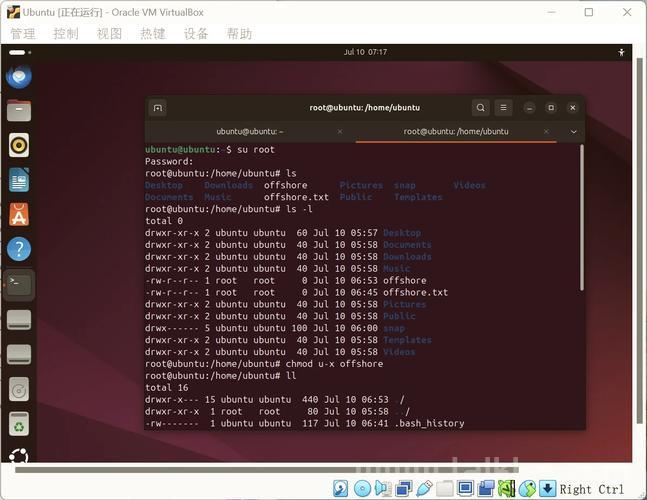The height and width of the screenshot is (500, 647).
Task: Open the Help question-mark dock icon
Action: point(19,249)
